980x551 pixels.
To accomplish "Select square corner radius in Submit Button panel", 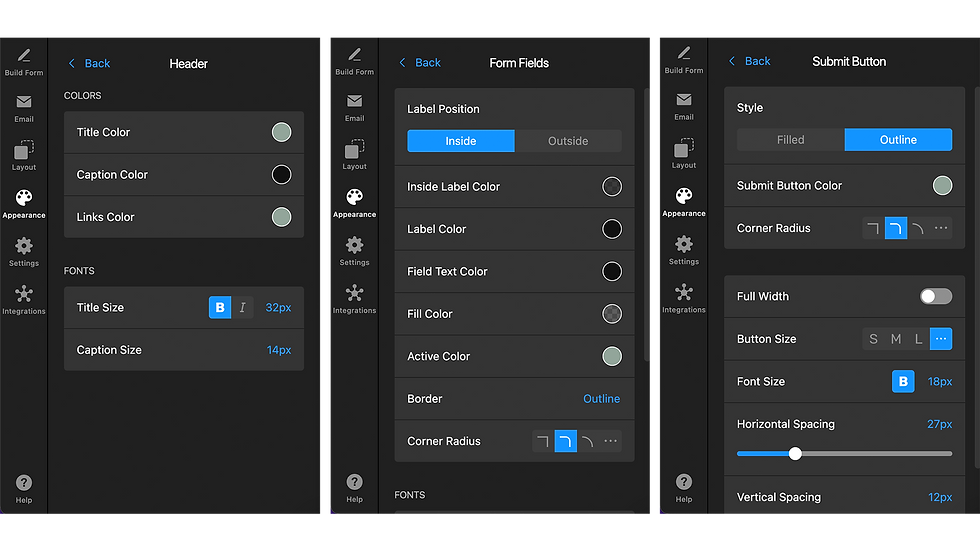I will coord(873,228).
